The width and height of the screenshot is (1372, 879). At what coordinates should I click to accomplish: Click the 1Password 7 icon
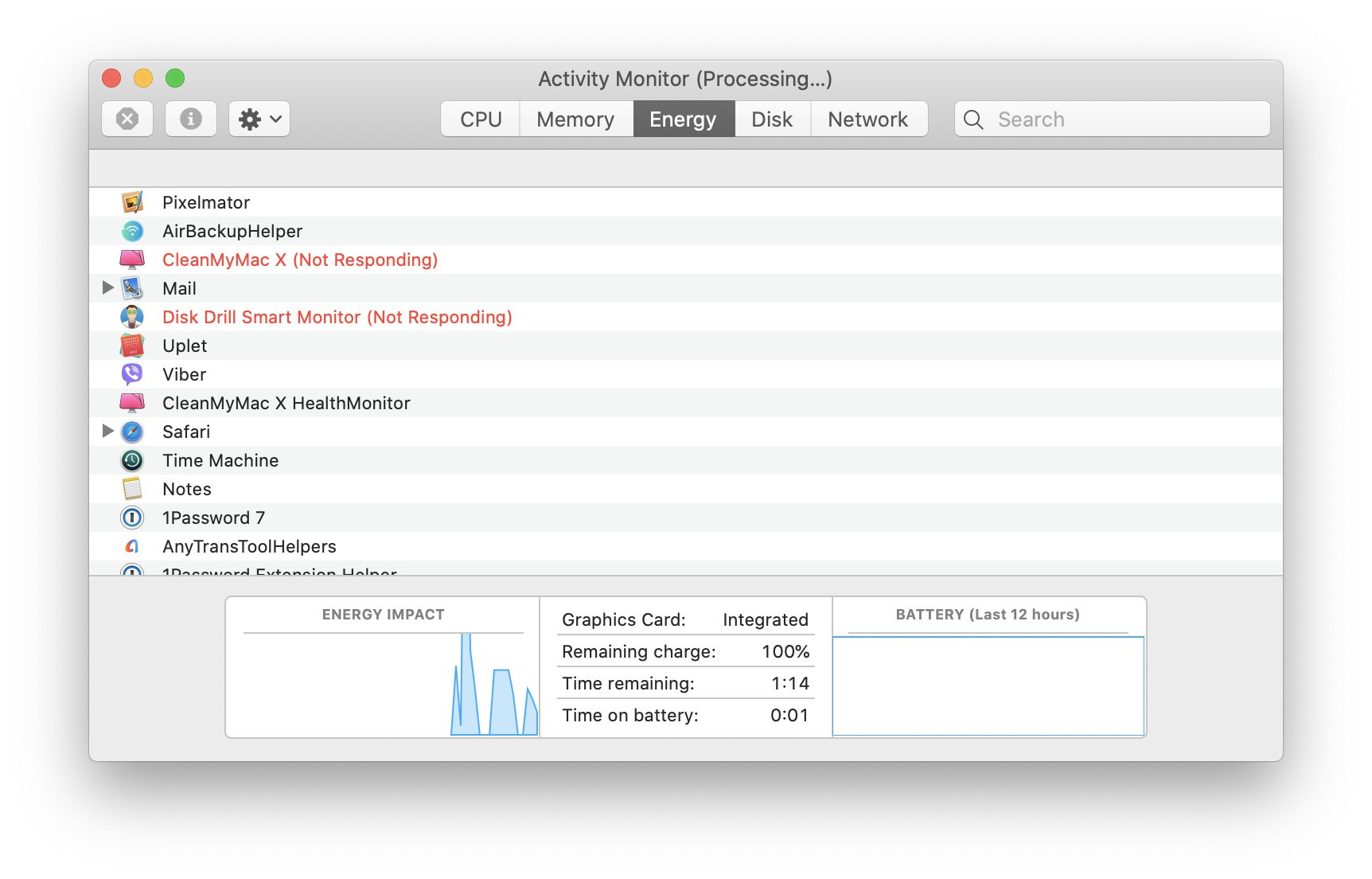pos(132,518)
